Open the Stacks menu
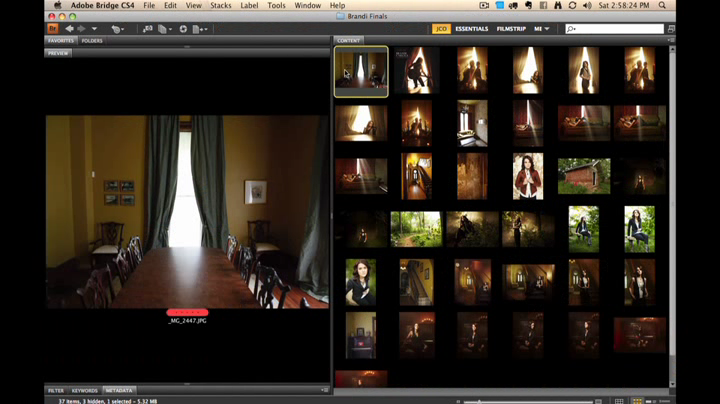This screenshot has width=720, height=404. point(220,6)
